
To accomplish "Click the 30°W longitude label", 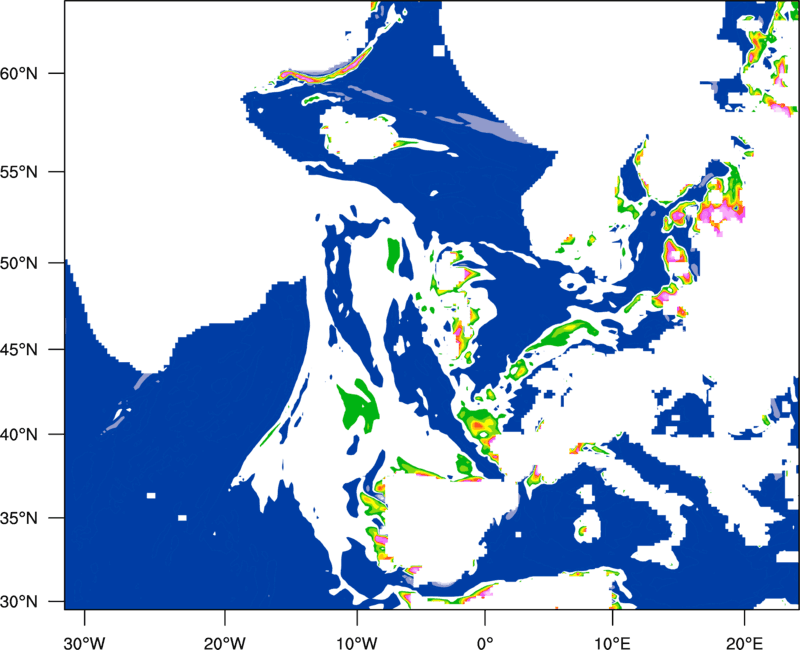I will coord(85,643).
